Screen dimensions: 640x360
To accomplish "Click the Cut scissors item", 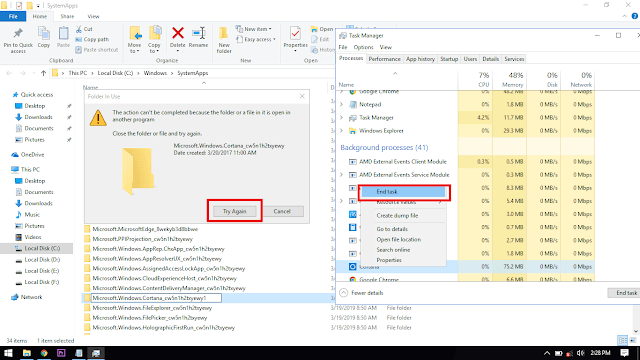I will [x=84, y=29].
